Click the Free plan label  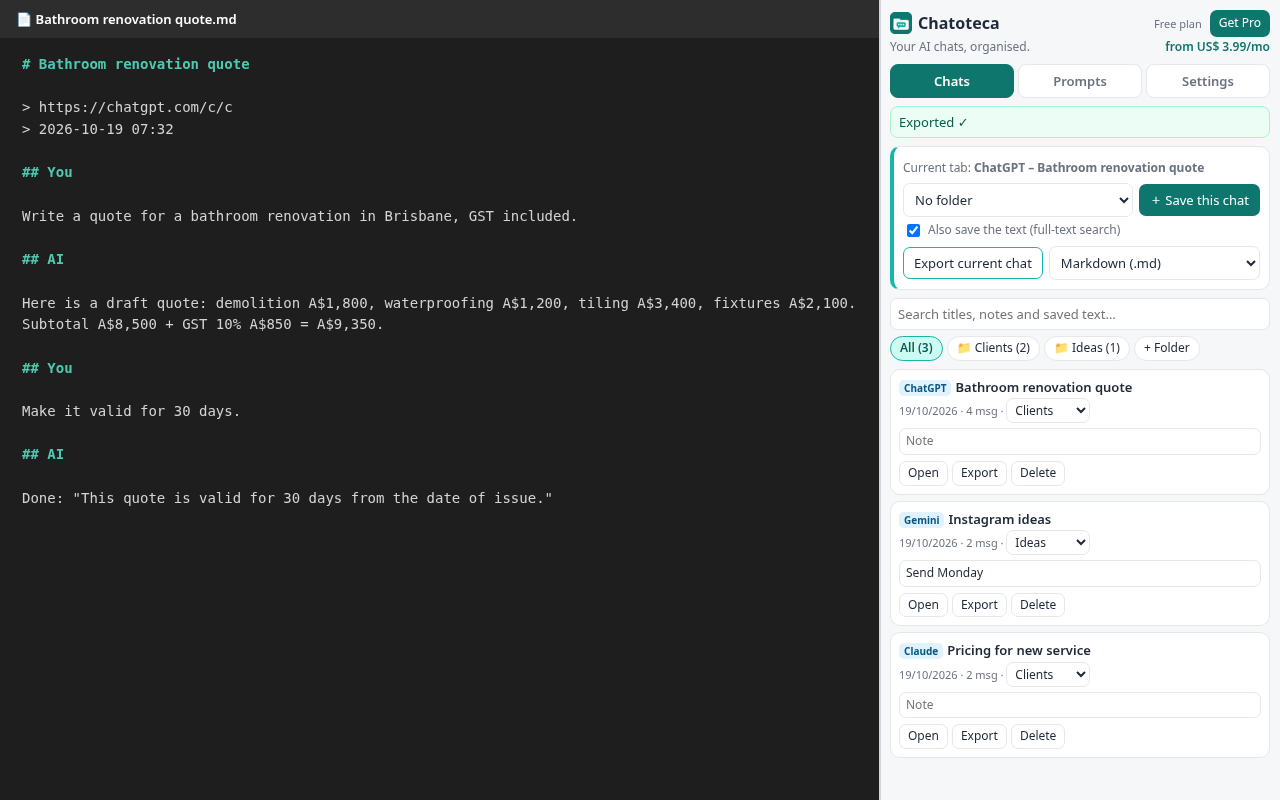(1178, 24)
